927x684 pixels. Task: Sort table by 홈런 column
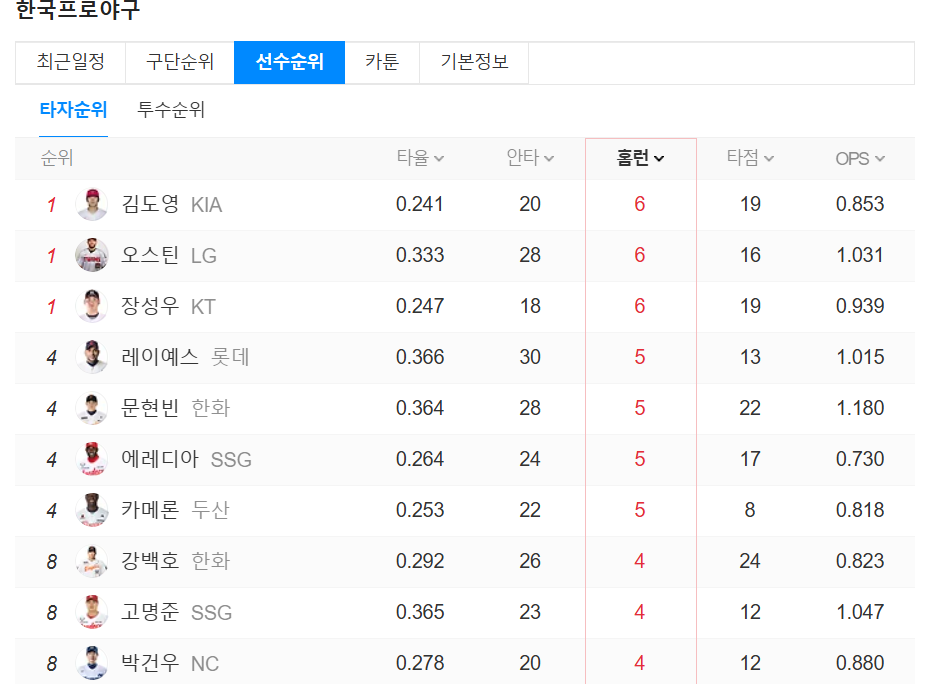pyautogui.click(x=640, y=158)
